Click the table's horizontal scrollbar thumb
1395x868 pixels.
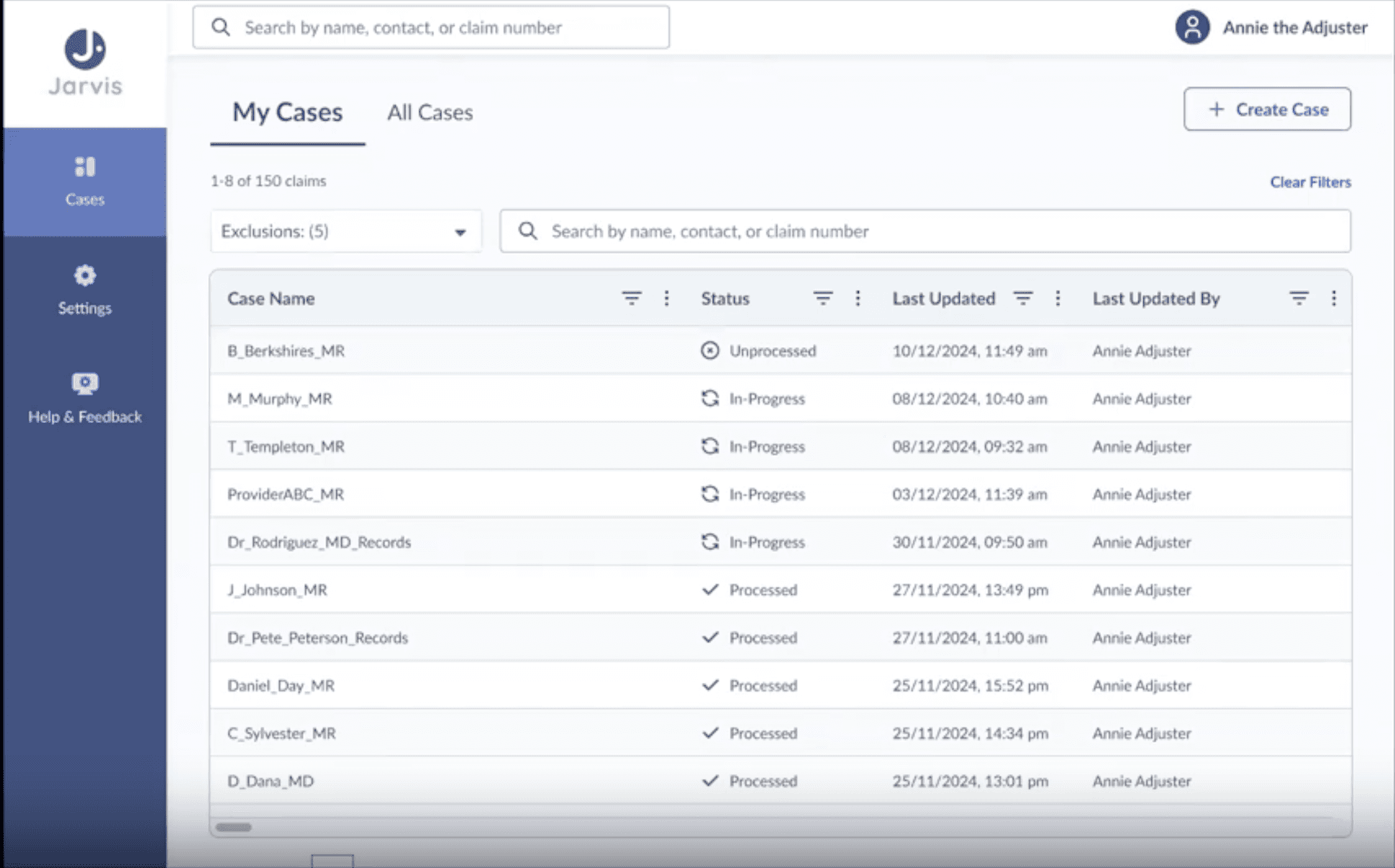234,827
